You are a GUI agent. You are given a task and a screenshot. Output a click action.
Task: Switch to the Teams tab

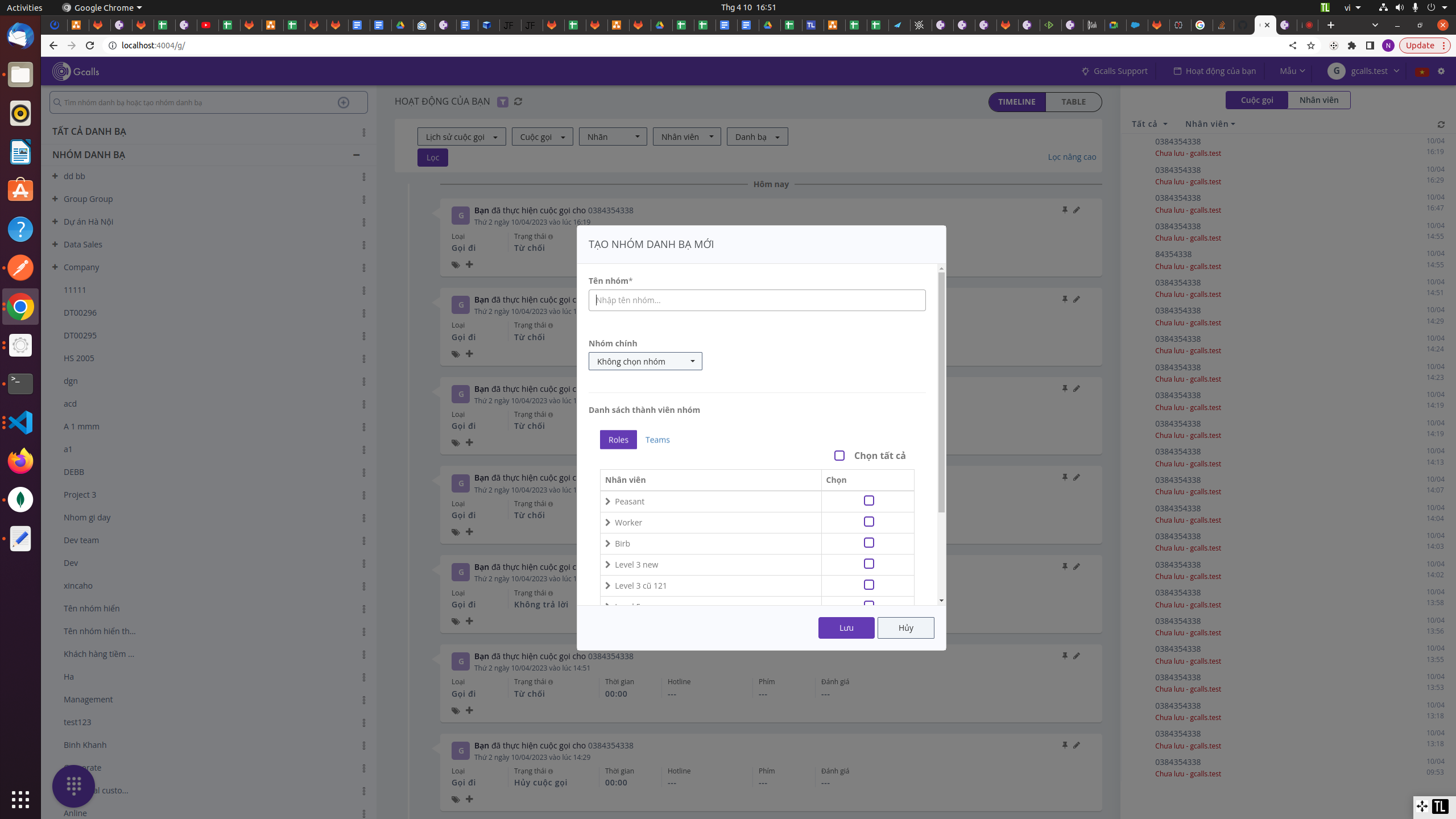click(657, 440)
